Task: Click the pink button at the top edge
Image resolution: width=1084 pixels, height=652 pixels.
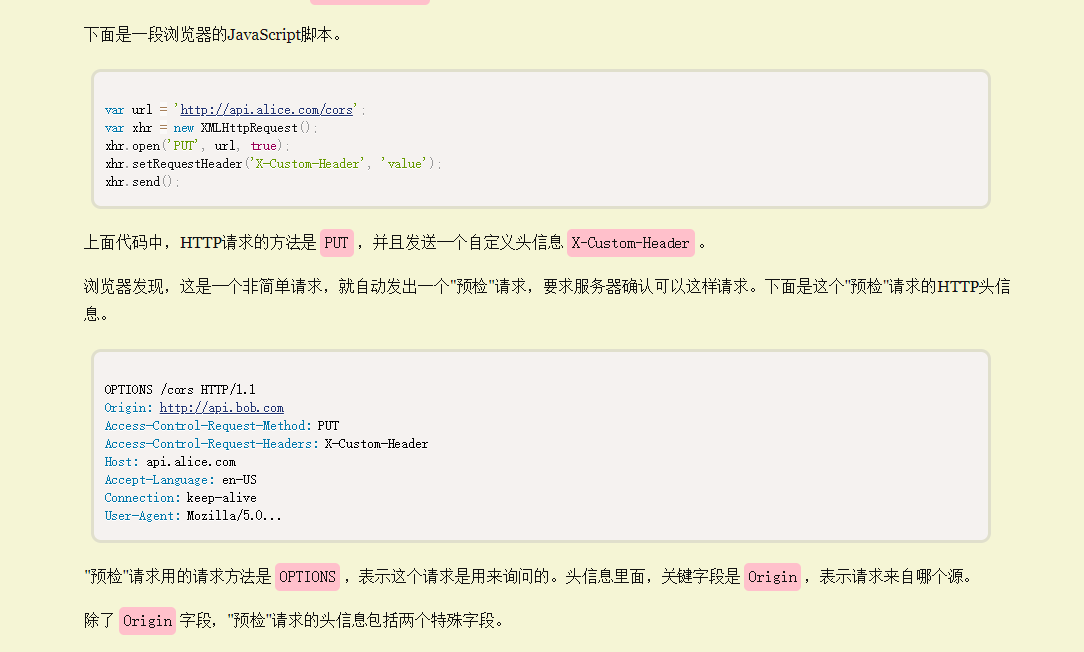Action: point(369,2)
